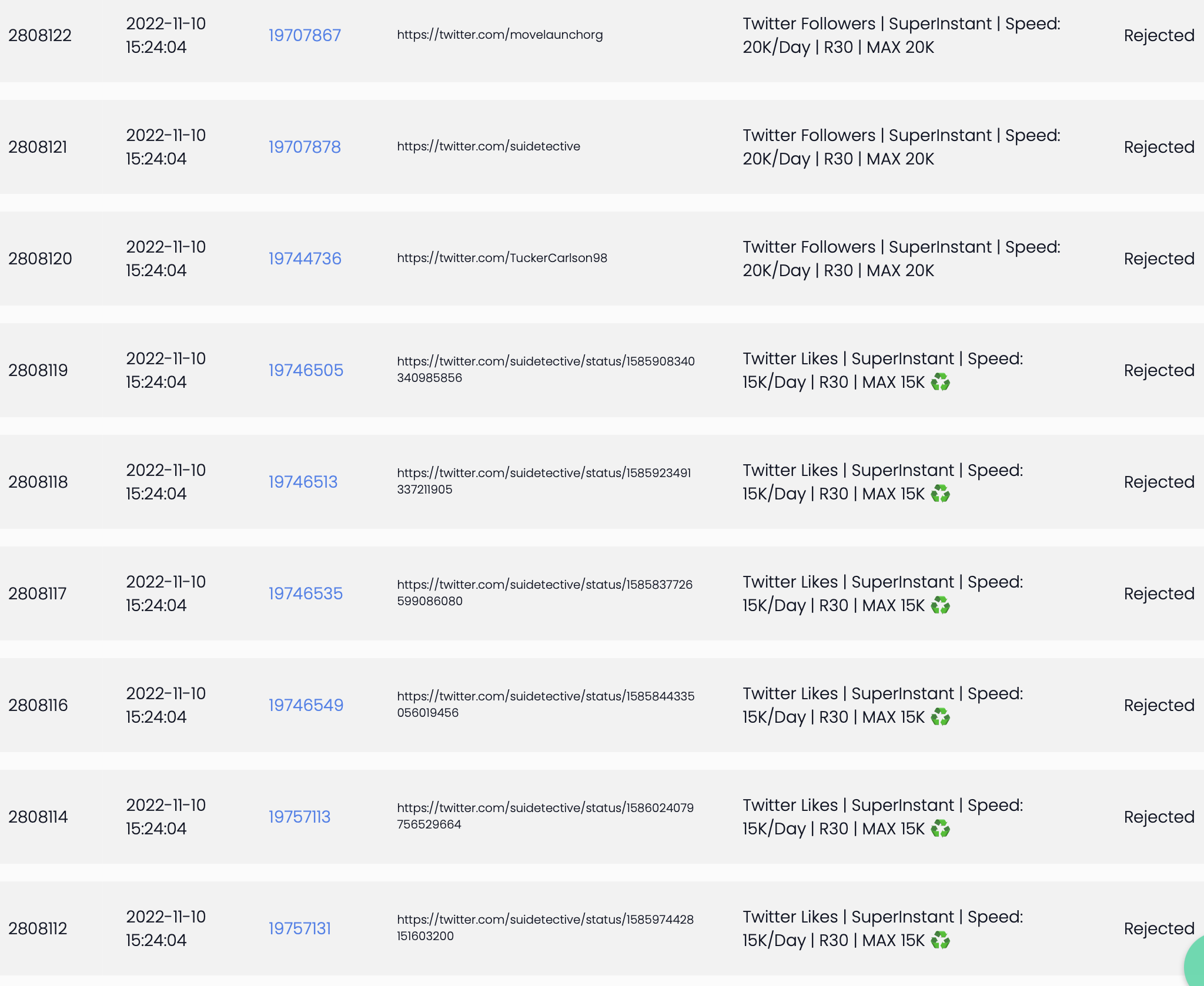Click recycle icon in order 2808116 row

tap(940, 717)
